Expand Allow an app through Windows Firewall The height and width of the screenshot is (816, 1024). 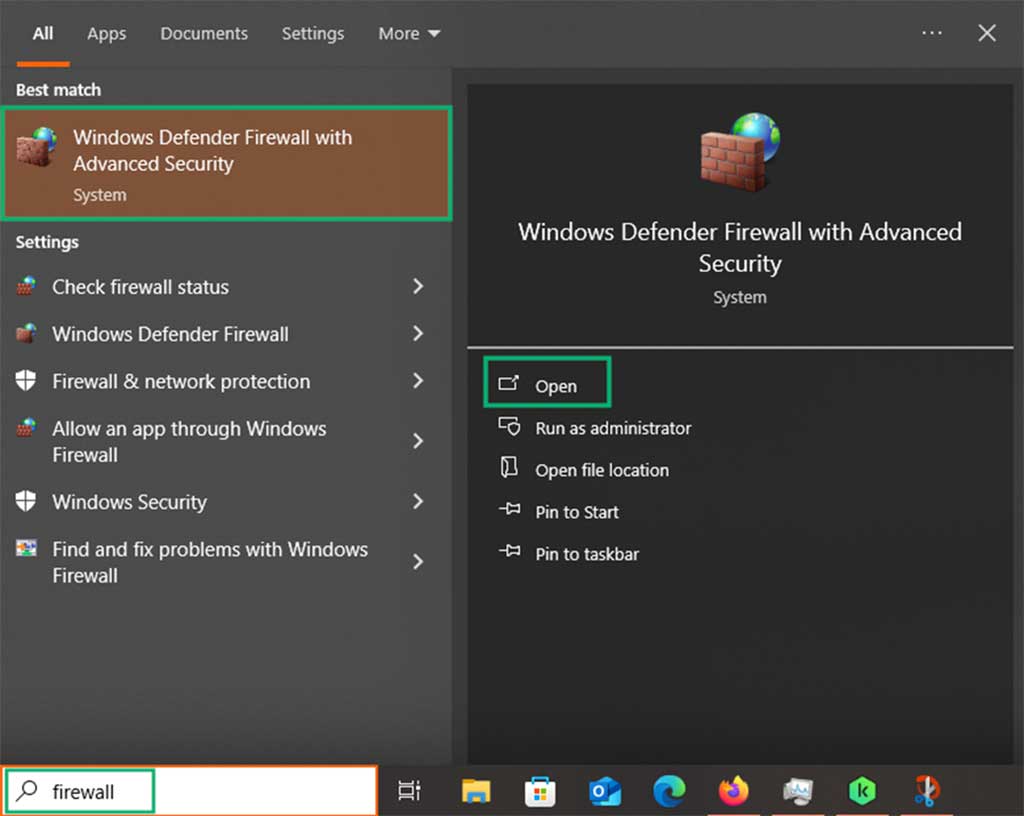(x=418, y=441)
